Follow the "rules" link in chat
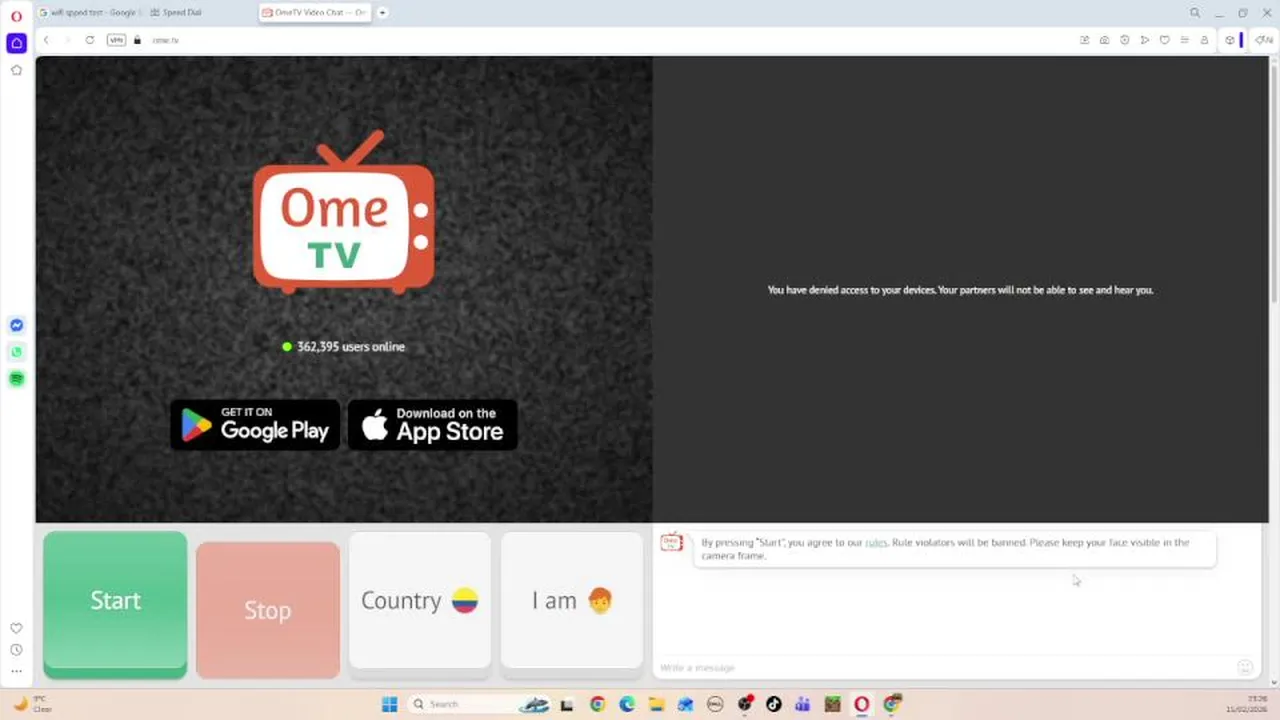Image resolution: width=1280 pixels, height=720 pixels. point(876,542)
